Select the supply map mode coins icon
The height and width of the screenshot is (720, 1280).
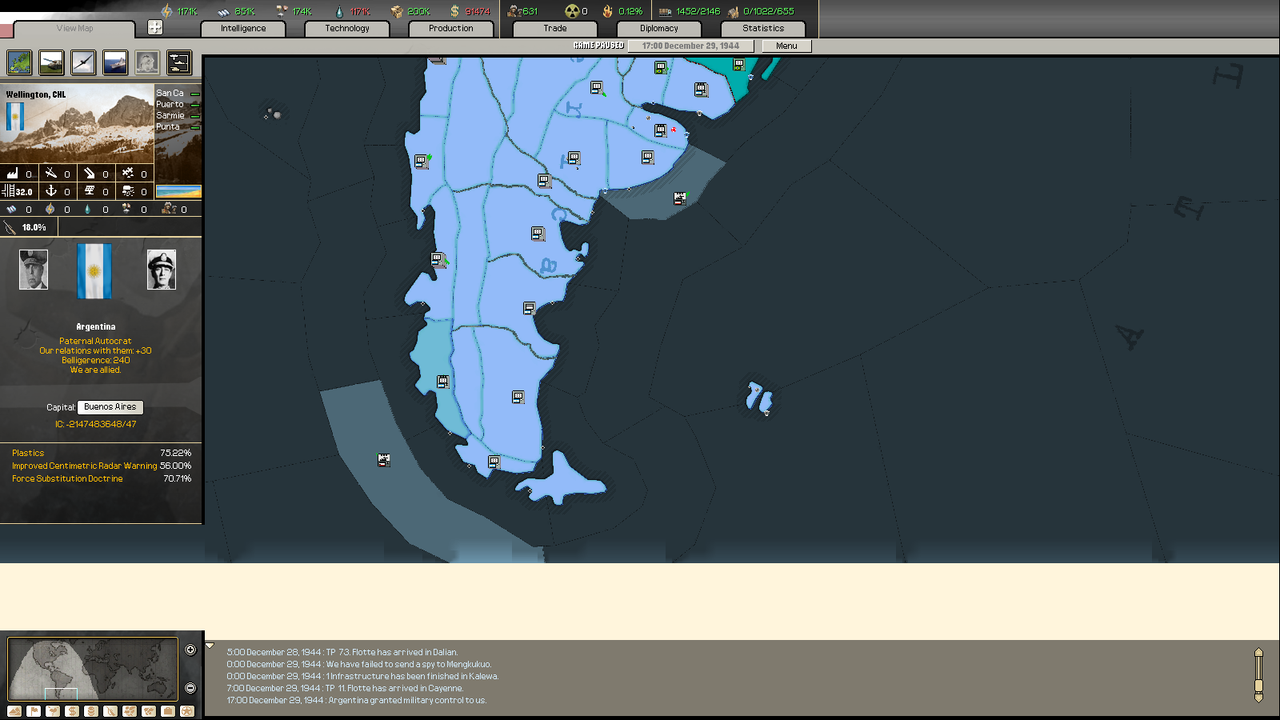pos(91,711)
